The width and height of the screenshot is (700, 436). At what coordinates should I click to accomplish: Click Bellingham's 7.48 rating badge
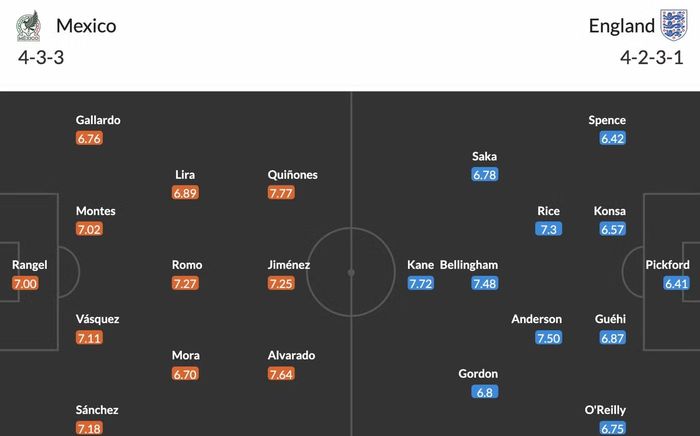point(485,283)
